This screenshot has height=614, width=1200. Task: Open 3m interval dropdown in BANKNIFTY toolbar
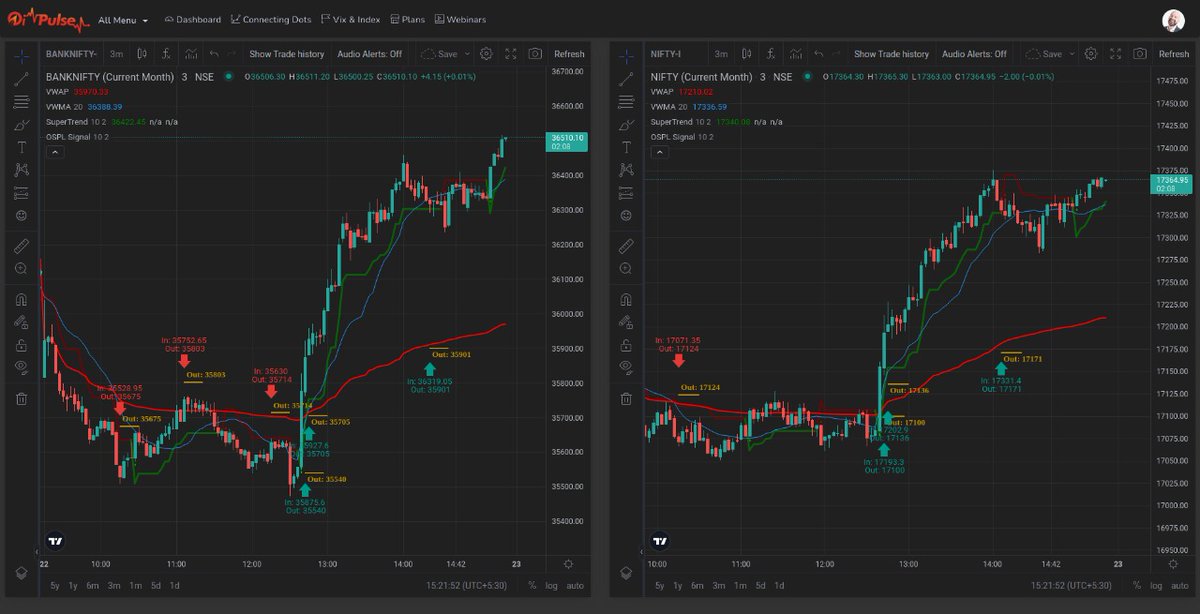click(x=116, y=54)
